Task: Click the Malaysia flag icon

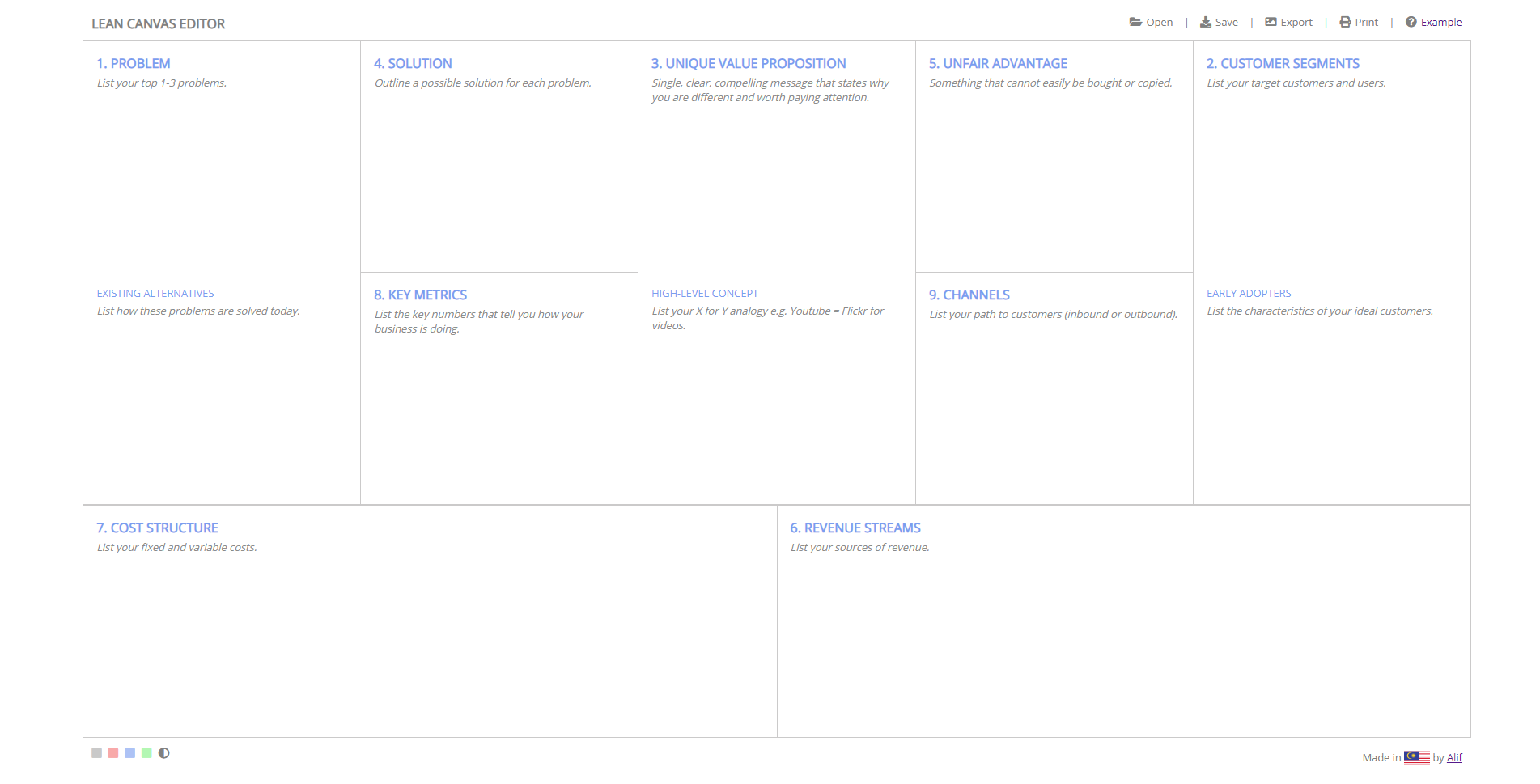Action: tap(1415, 757)
